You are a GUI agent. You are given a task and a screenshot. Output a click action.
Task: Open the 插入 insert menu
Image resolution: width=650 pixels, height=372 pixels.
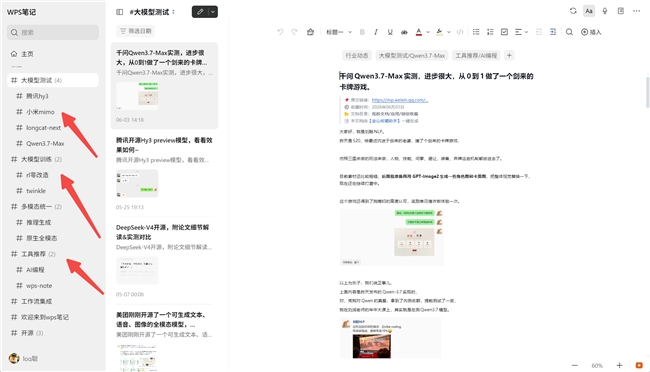tap(591, 32)
